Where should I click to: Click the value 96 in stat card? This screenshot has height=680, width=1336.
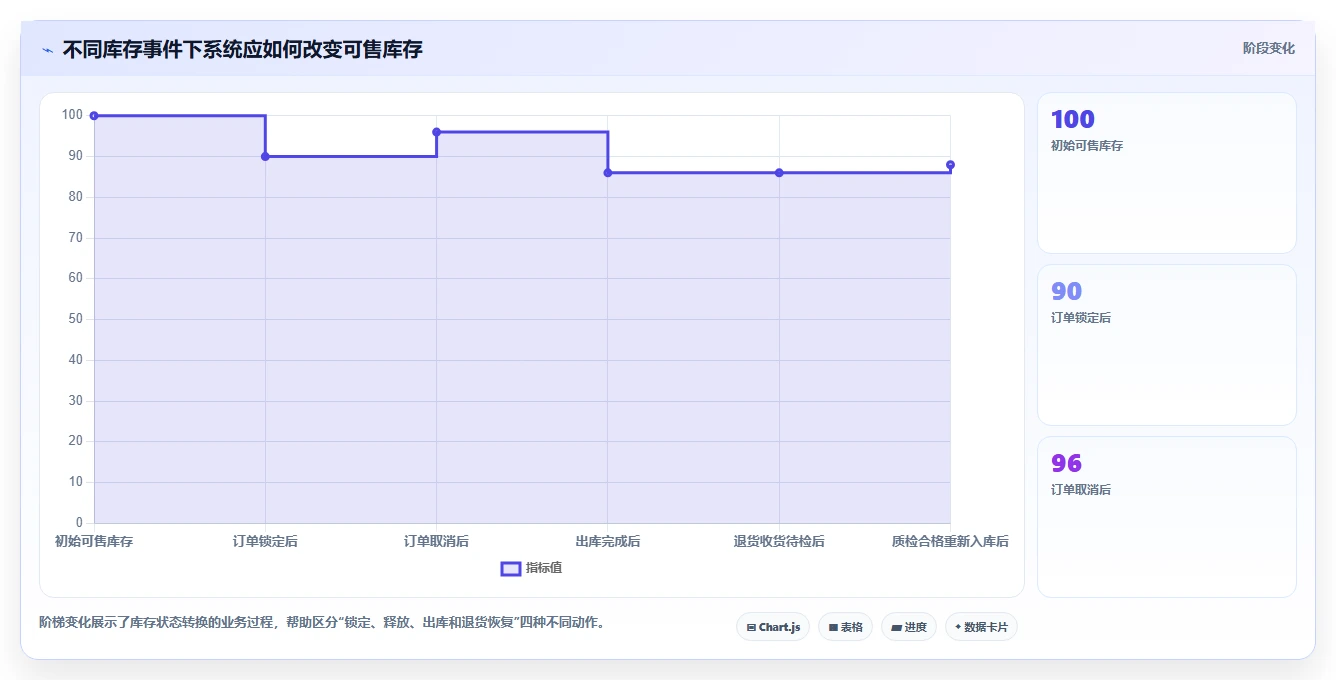1066,463
